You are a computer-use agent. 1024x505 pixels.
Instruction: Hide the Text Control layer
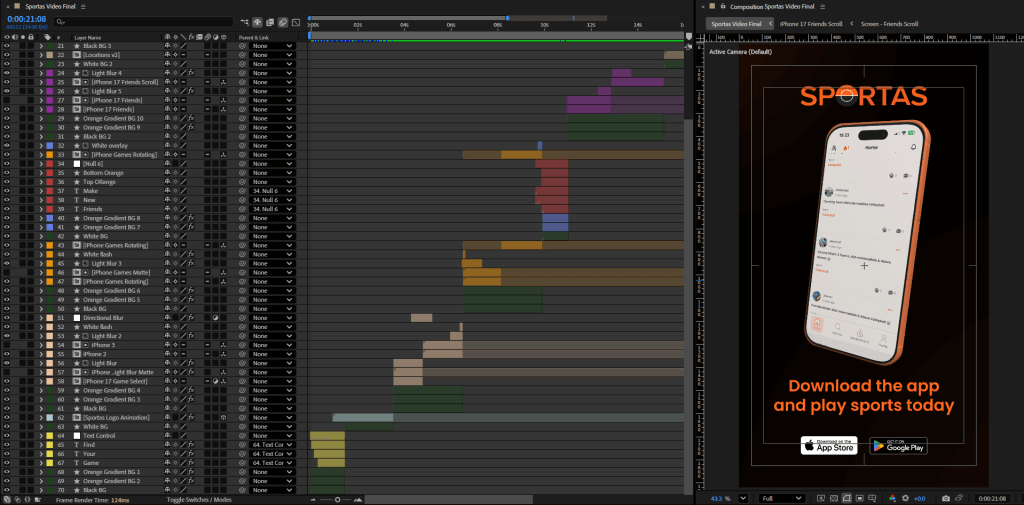coord(7,436)
